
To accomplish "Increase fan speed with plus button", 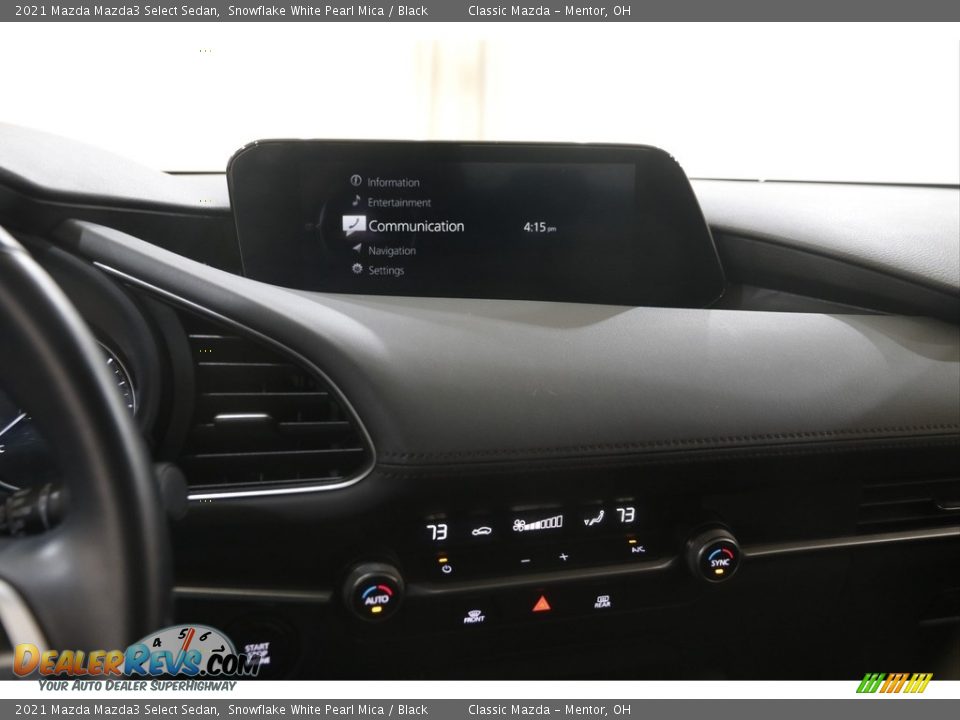I will point(563,557).
